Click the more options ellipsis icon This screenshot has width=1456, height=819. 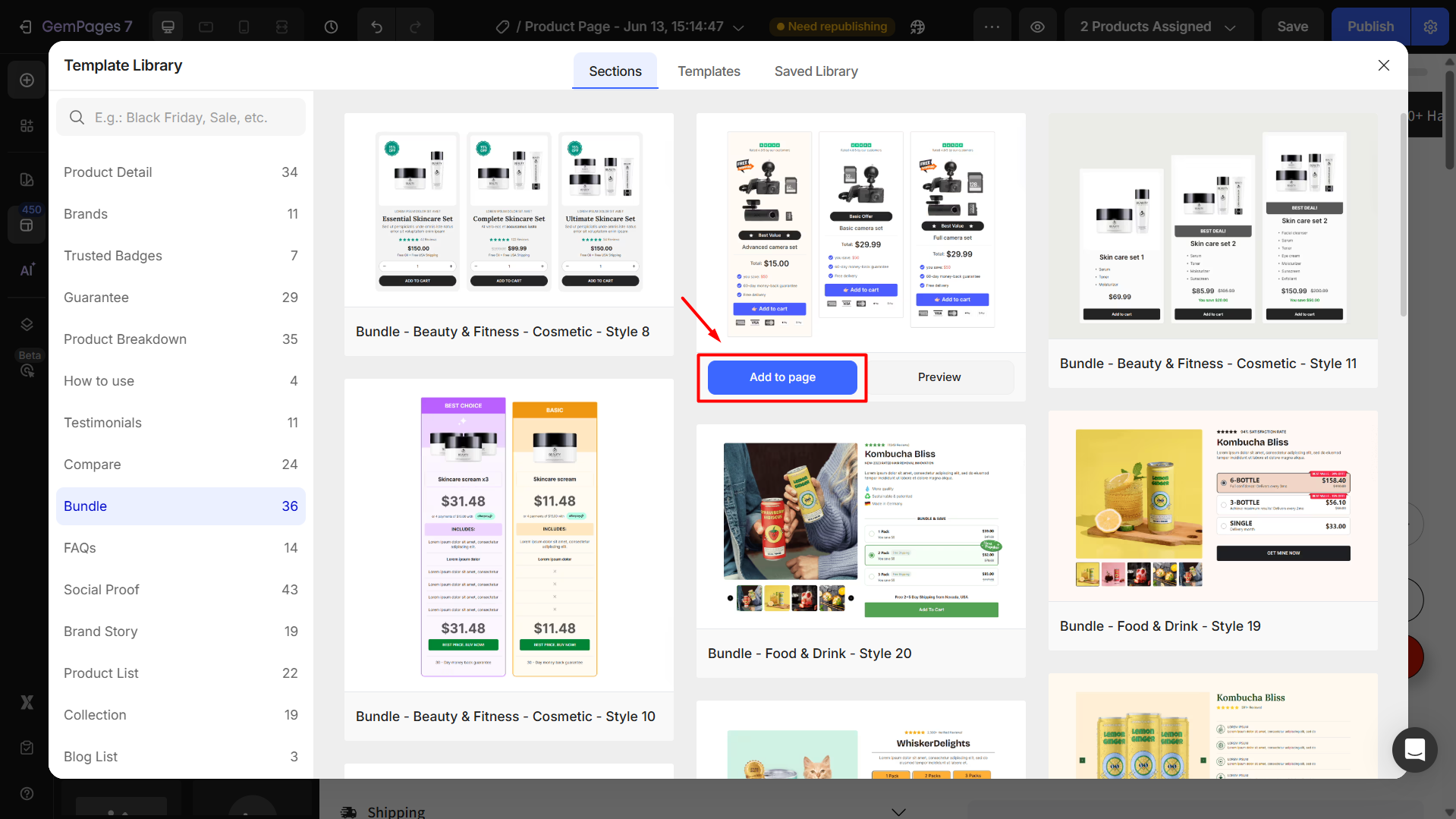tap(992, 27)
